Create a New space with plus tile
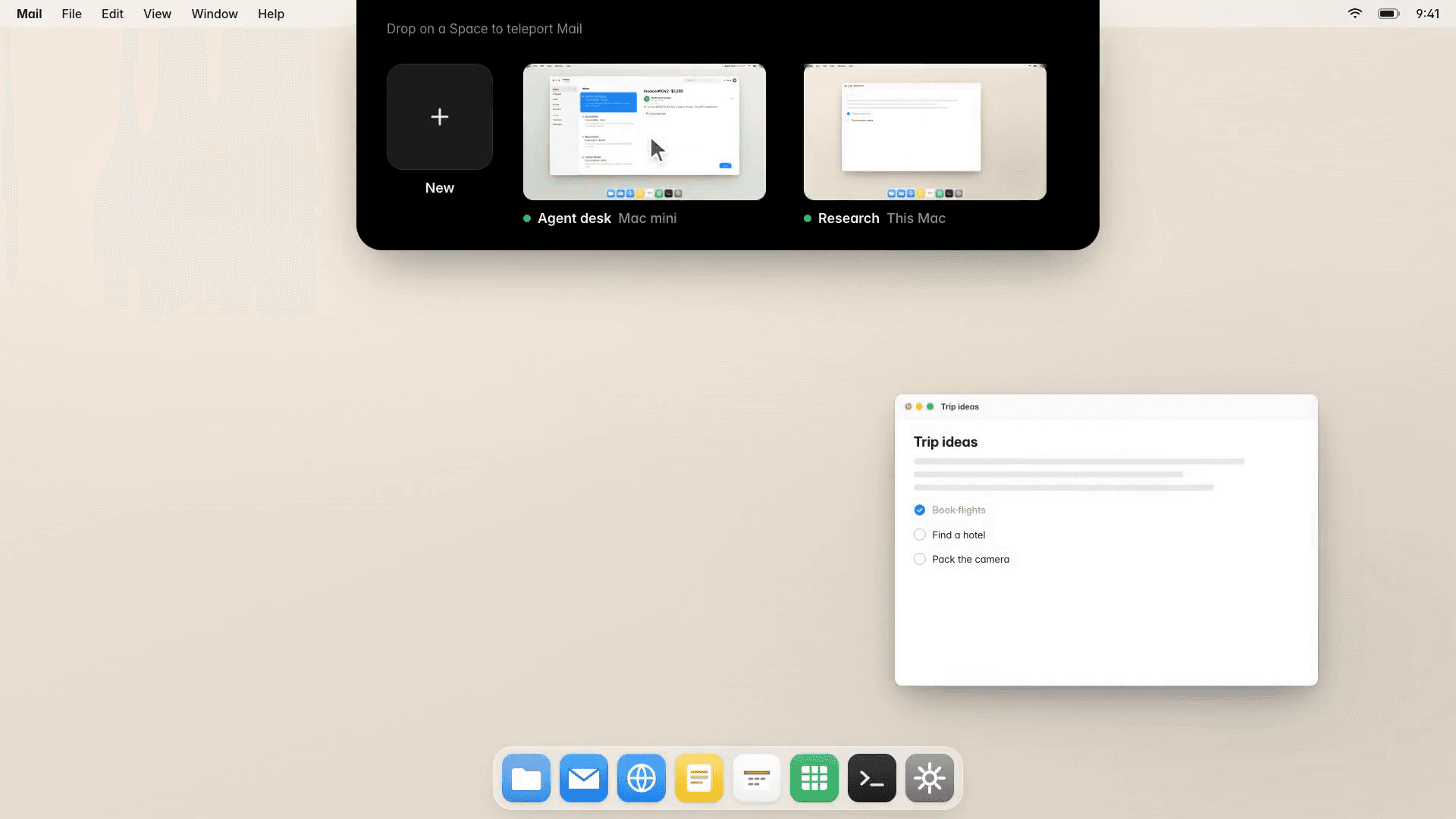 pyautogui.click(x=440, y=117)
